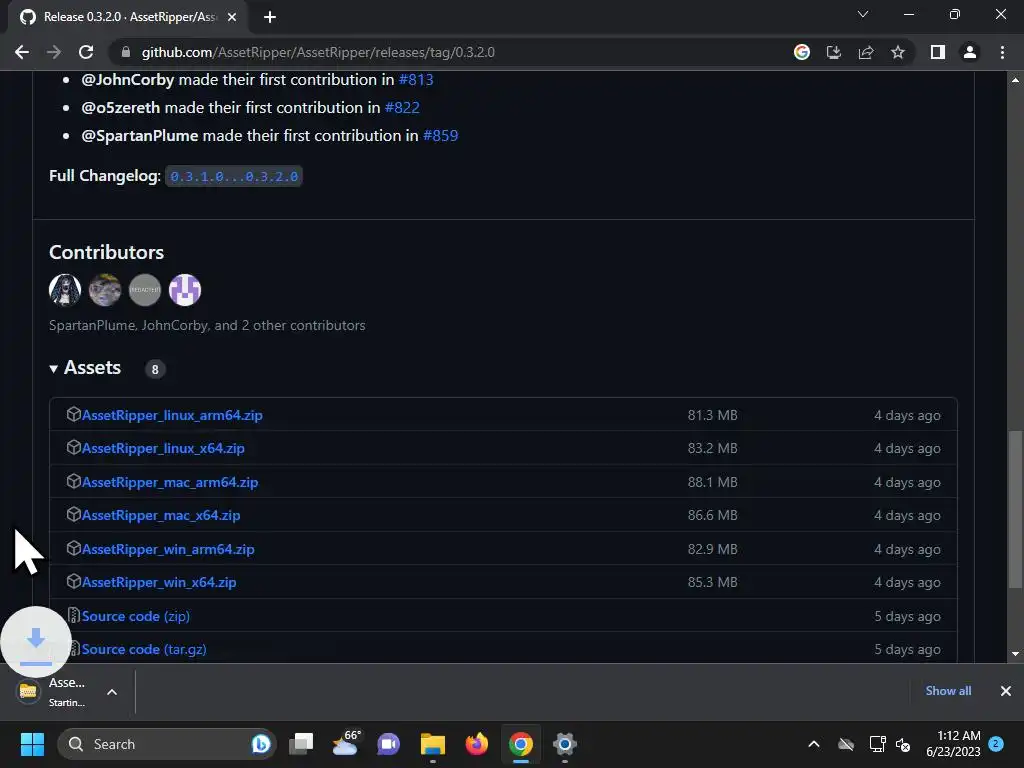Open the gray third contributor avatar
Screen dimensions: 1024x768
tap(145, 290)
